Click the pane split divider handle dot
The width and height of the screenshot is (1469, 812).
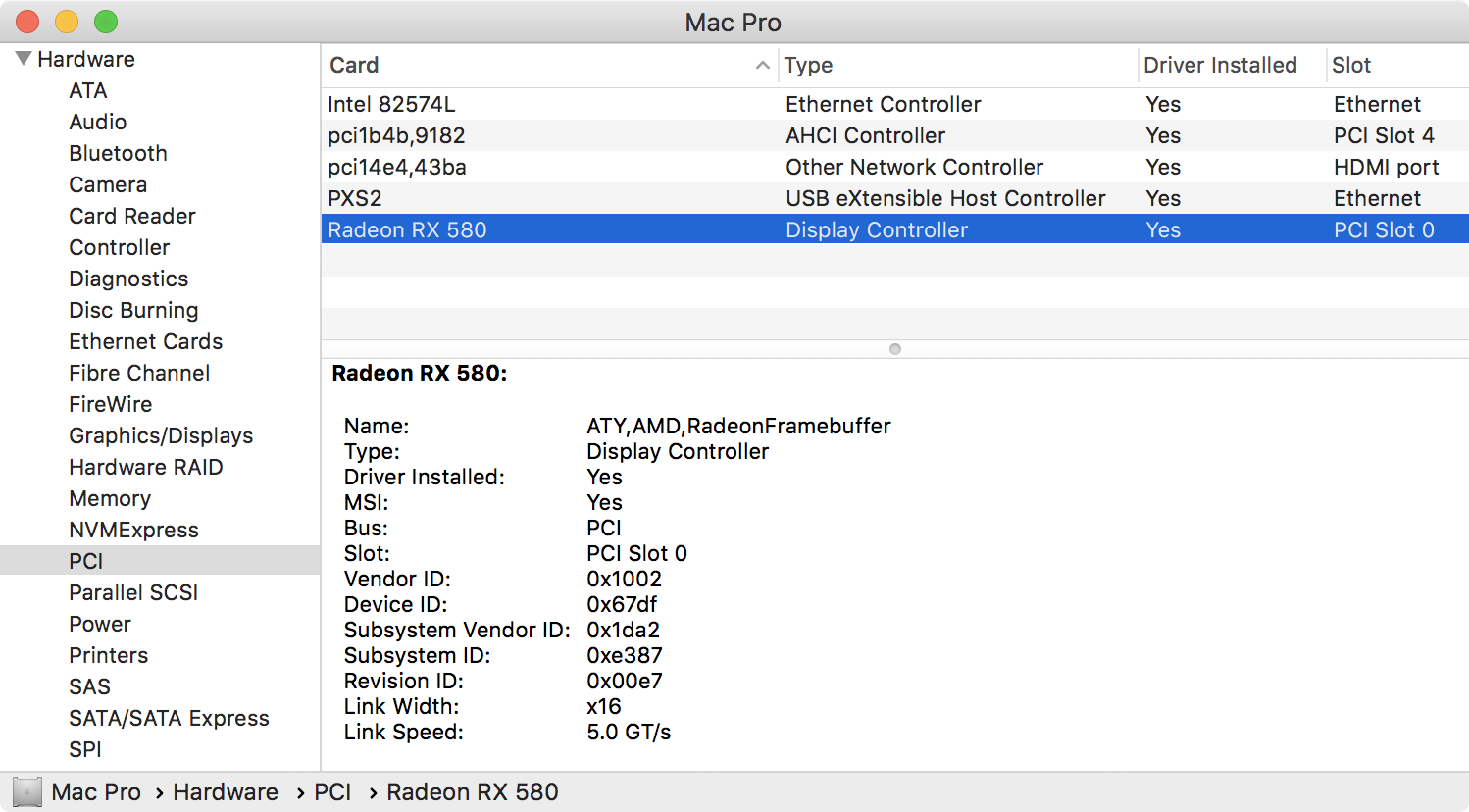tap(894, 349)
